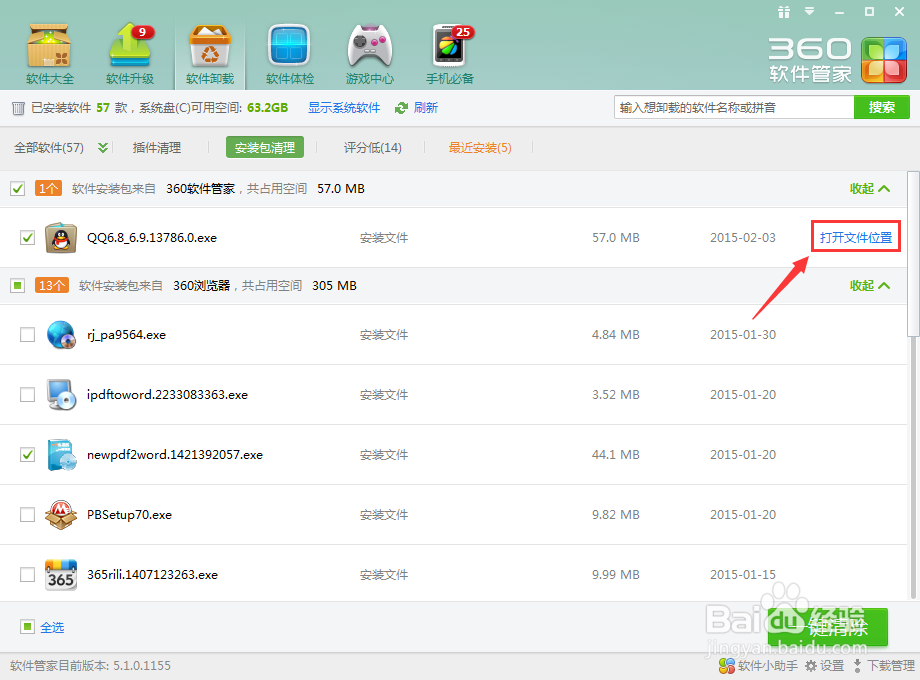Check the rj_pa9564.exe checkbox
The image size is (920, 680).
click(x=27, y=335)
